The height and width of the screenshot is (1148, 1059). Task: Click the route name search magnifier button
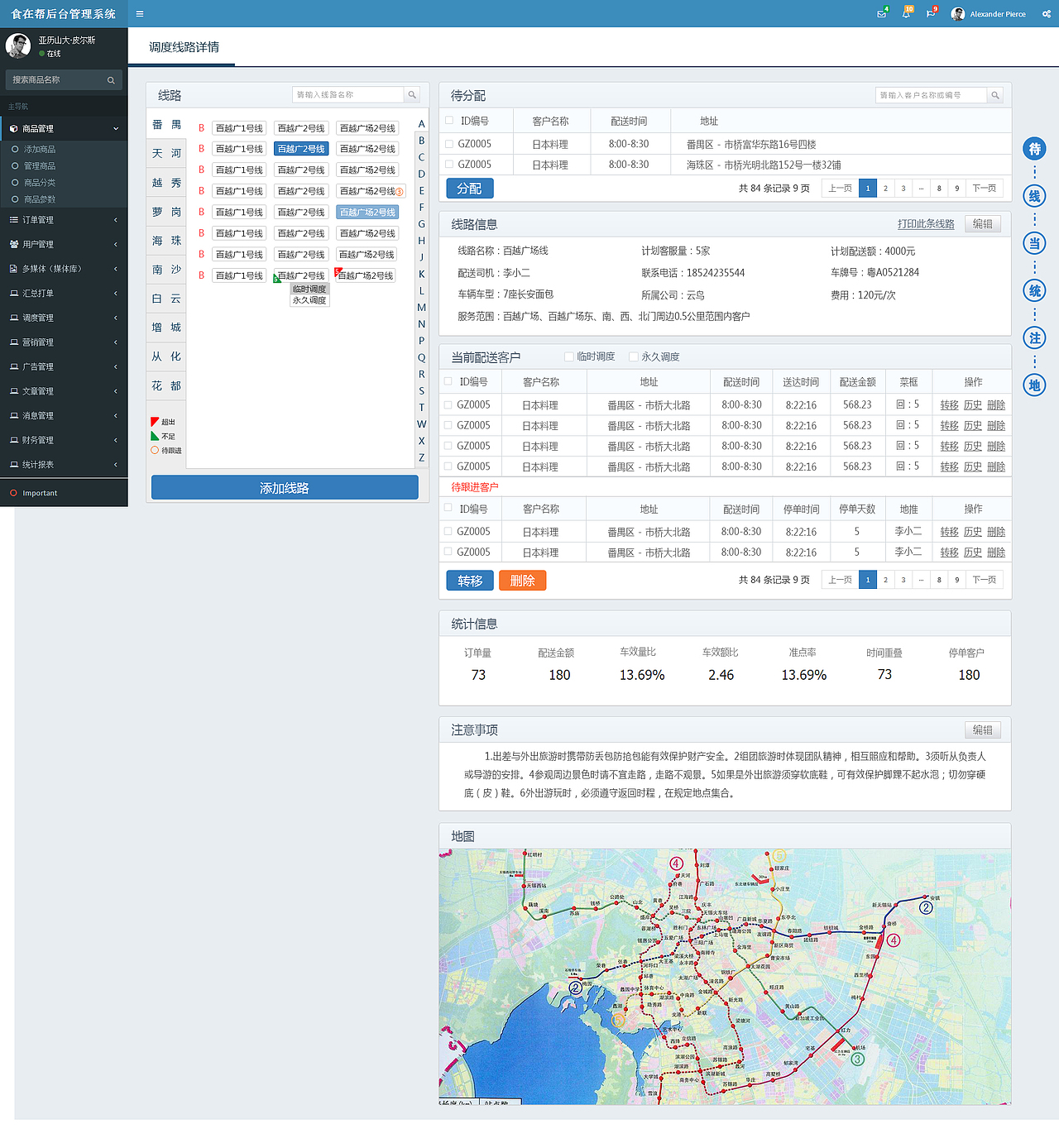pyautogui.click(x=412, y=95)
